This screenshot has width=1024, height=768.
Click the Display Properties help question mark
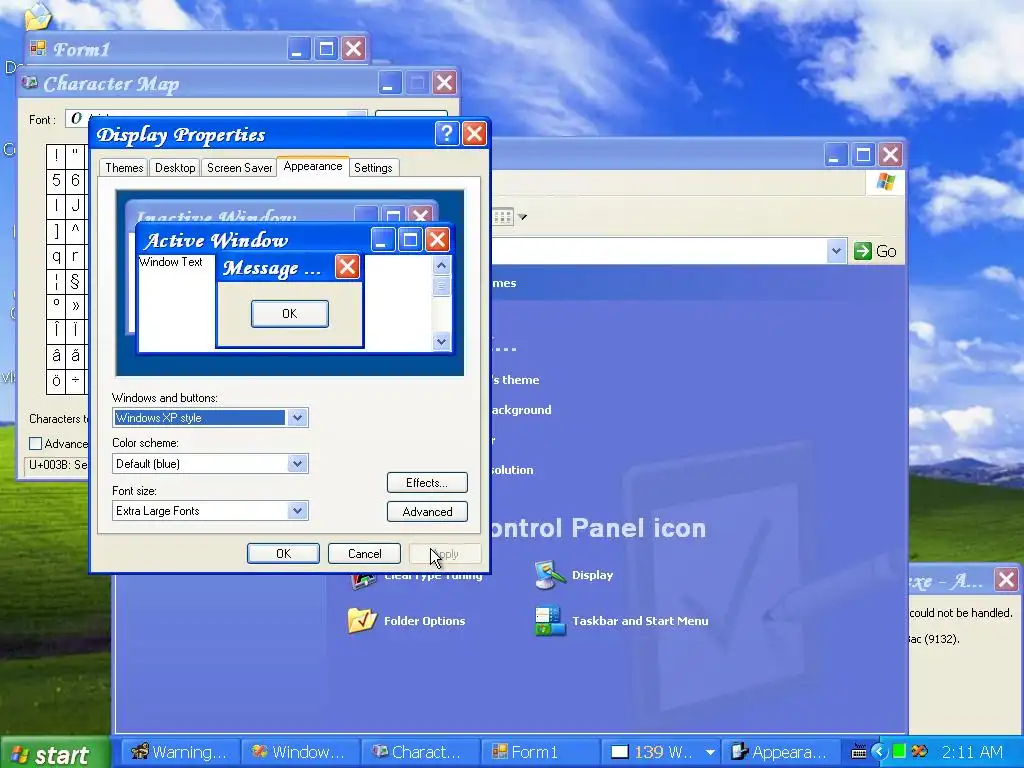click(447, 134)
